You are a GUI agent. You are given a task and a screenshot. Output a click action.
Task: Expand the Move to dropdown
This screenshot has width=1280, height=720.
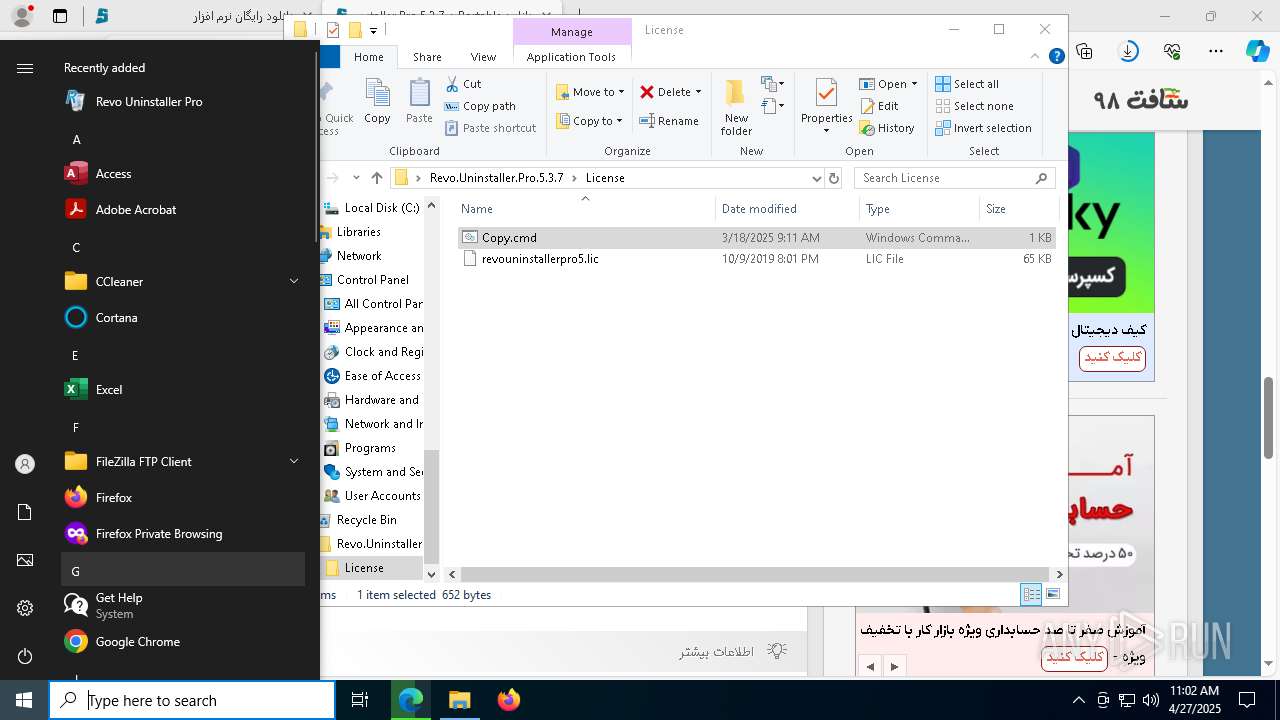(x=621, y=92)
